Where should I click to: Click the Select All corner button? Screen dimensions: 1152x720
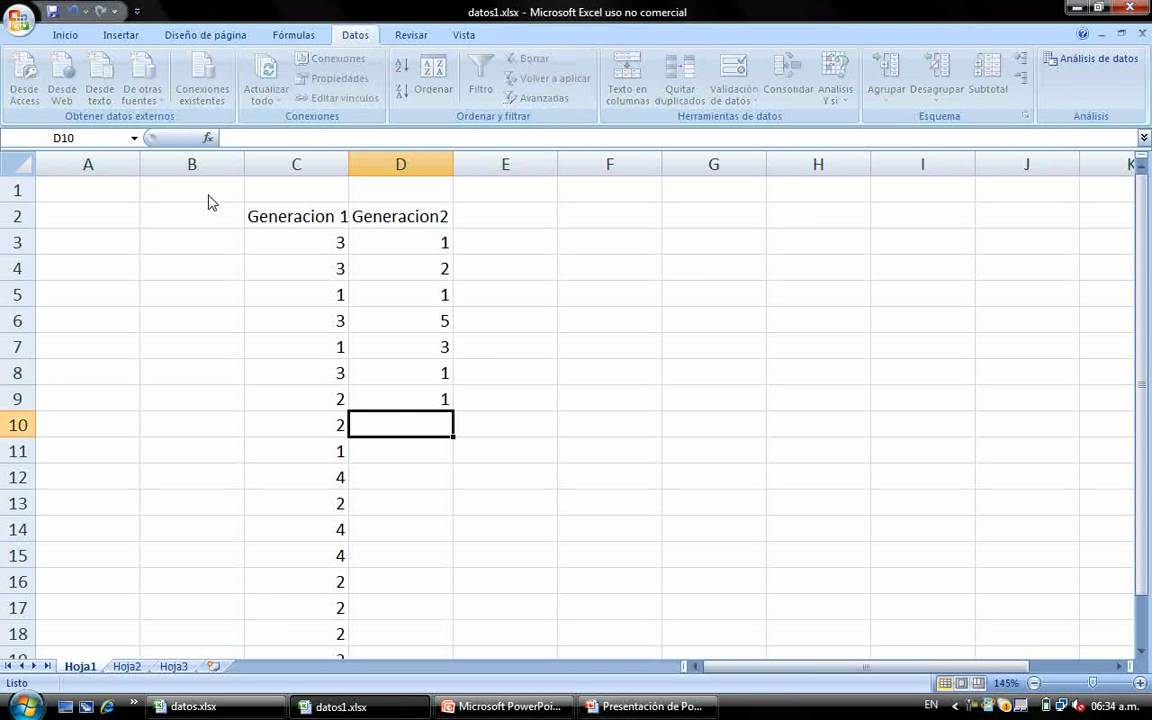pos(18,163)
